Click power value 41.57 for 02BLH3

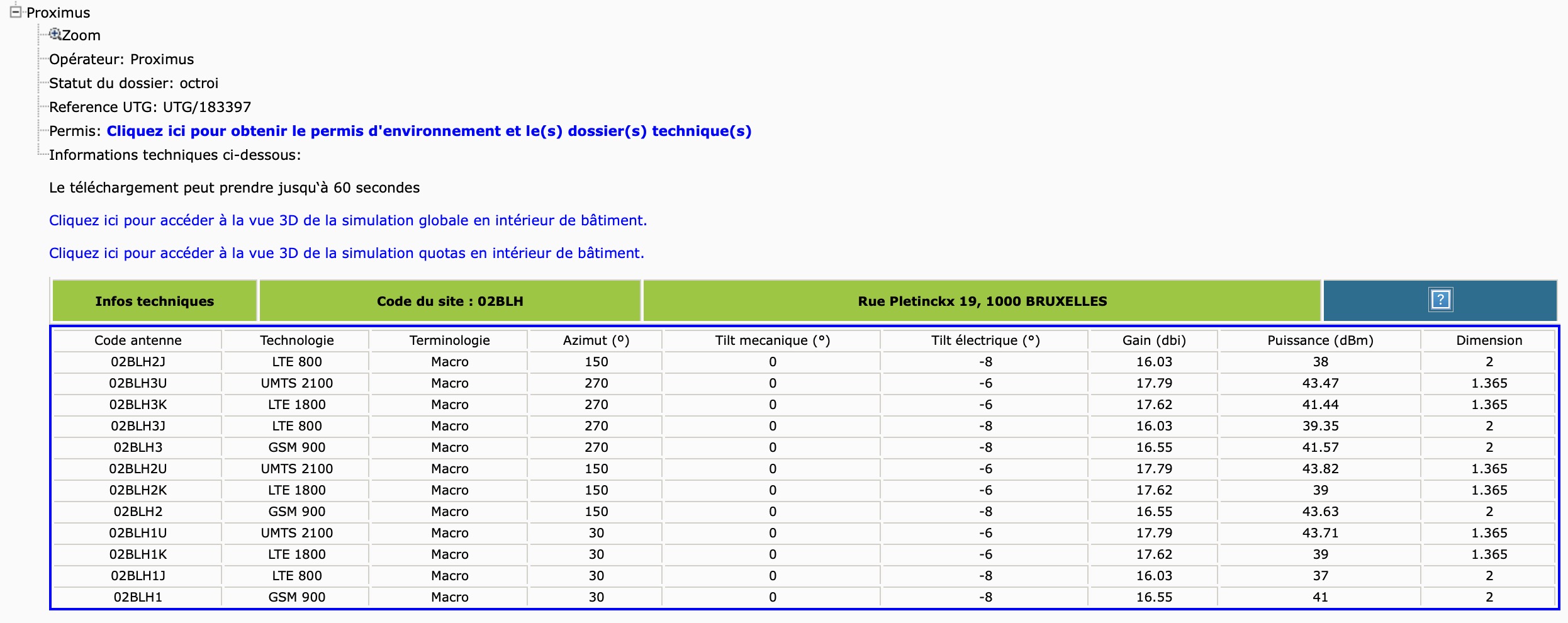[1320, 447]
